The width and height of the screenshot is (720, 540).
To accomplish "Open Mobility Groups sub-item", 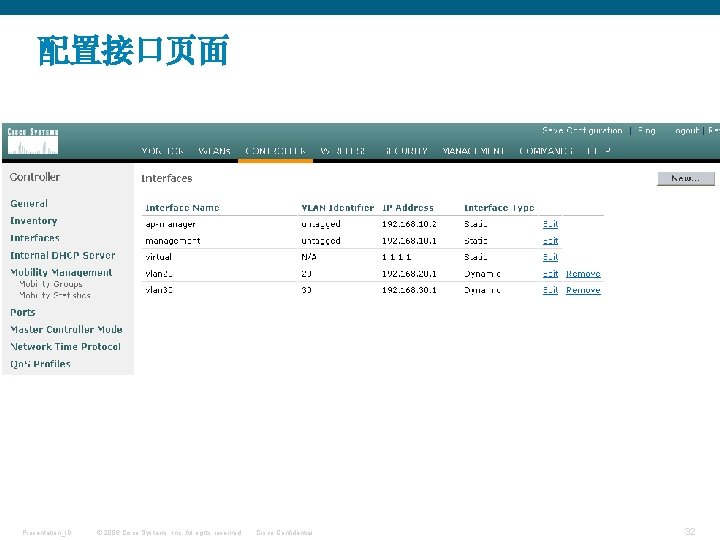I will pyautogui.click(x=51, y=284).
